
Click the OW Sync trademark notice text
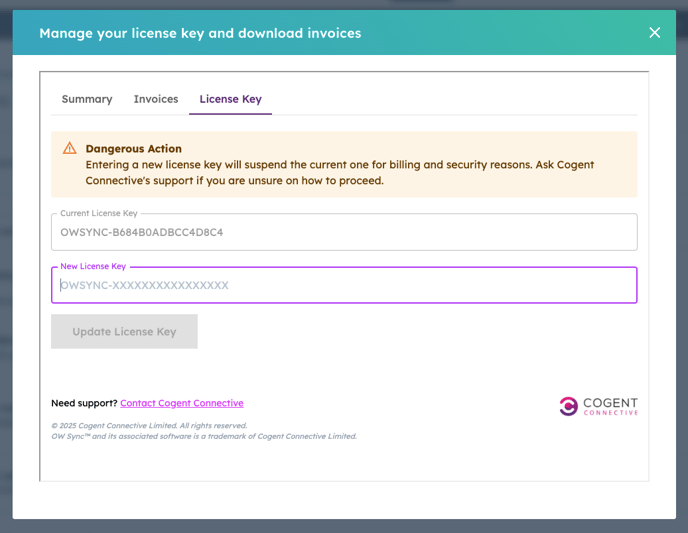click(x=204, y=436)
